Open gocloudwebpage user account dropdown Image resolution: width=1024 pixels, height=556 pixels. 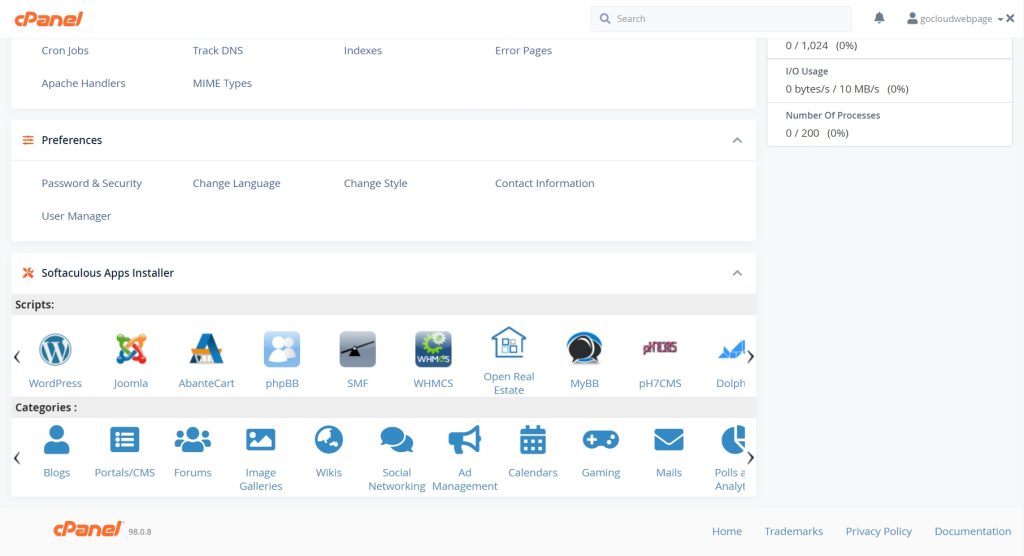pos(955,19)
